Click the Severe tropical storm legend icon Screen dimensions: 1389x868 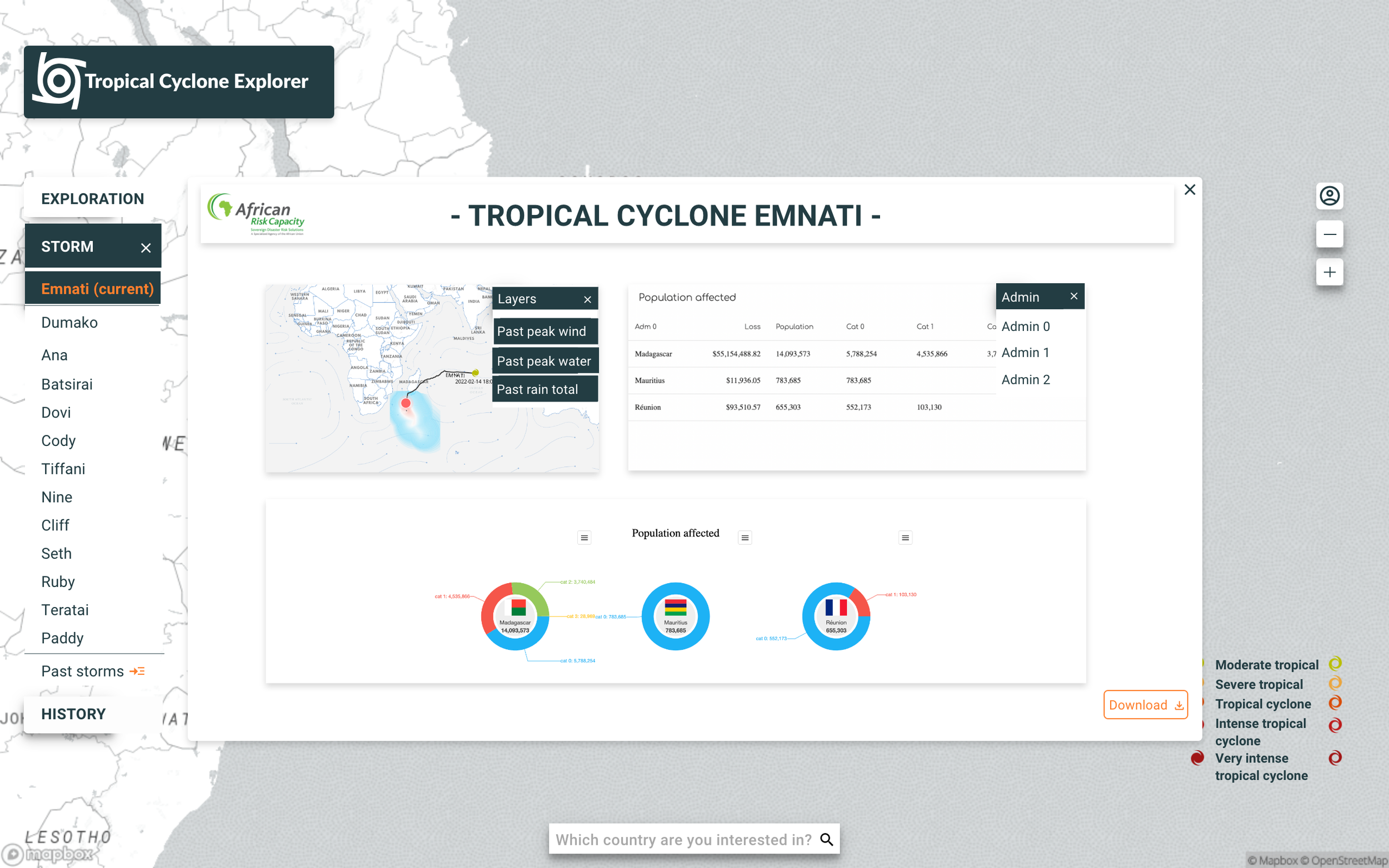[1335, 683]
